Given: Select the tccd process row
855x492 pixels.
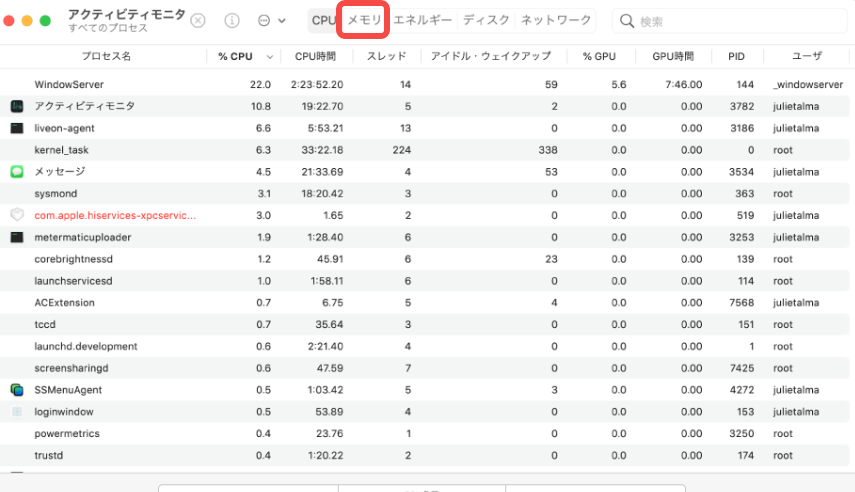Looking at the screenshot, I should tap(425, 325).
